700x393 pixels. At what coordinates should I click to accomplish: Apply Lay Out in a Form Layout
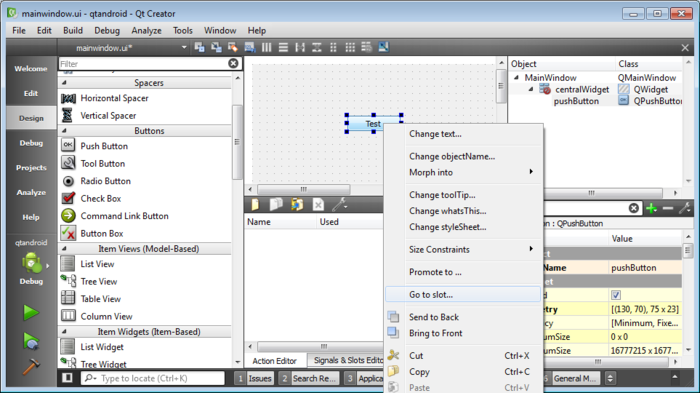click(x=333, y=47)
